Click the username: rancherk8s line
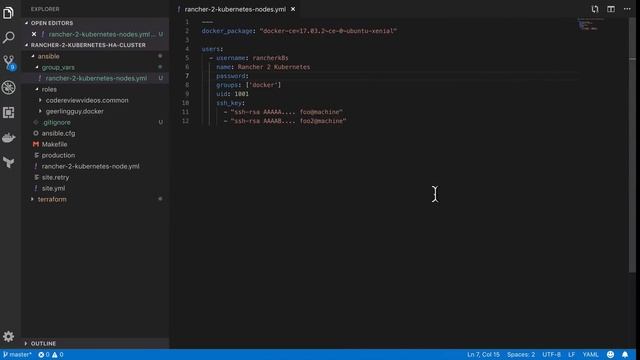This screenshot has height=360, width=640. (x=249, y=58)
